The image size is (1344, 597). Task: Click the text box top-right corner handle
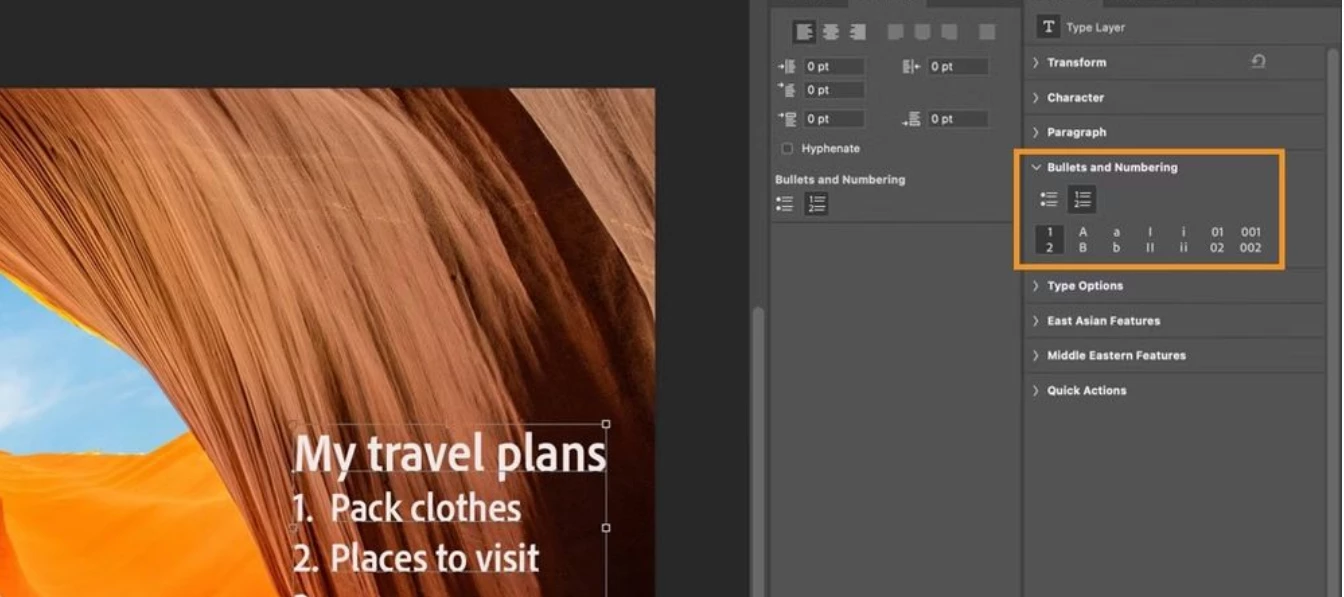[x=606, y=424]
